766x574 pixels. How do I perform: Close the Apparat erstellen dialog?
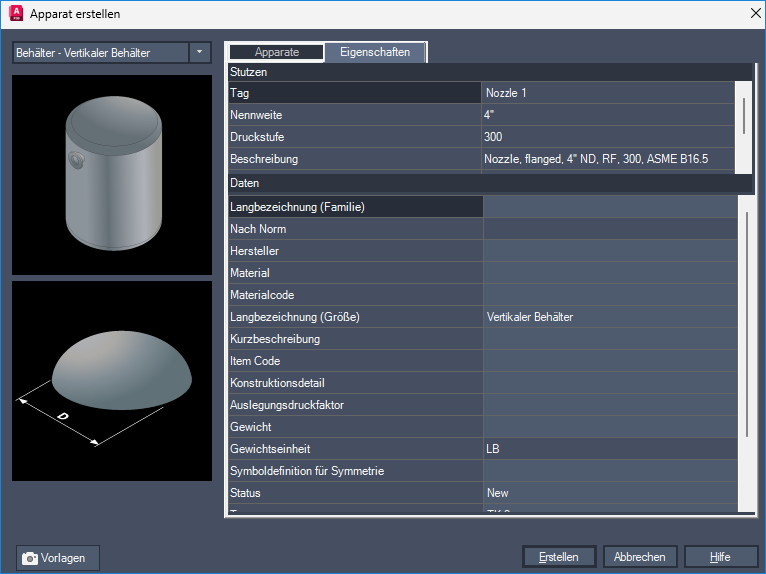tap(755, 13)
